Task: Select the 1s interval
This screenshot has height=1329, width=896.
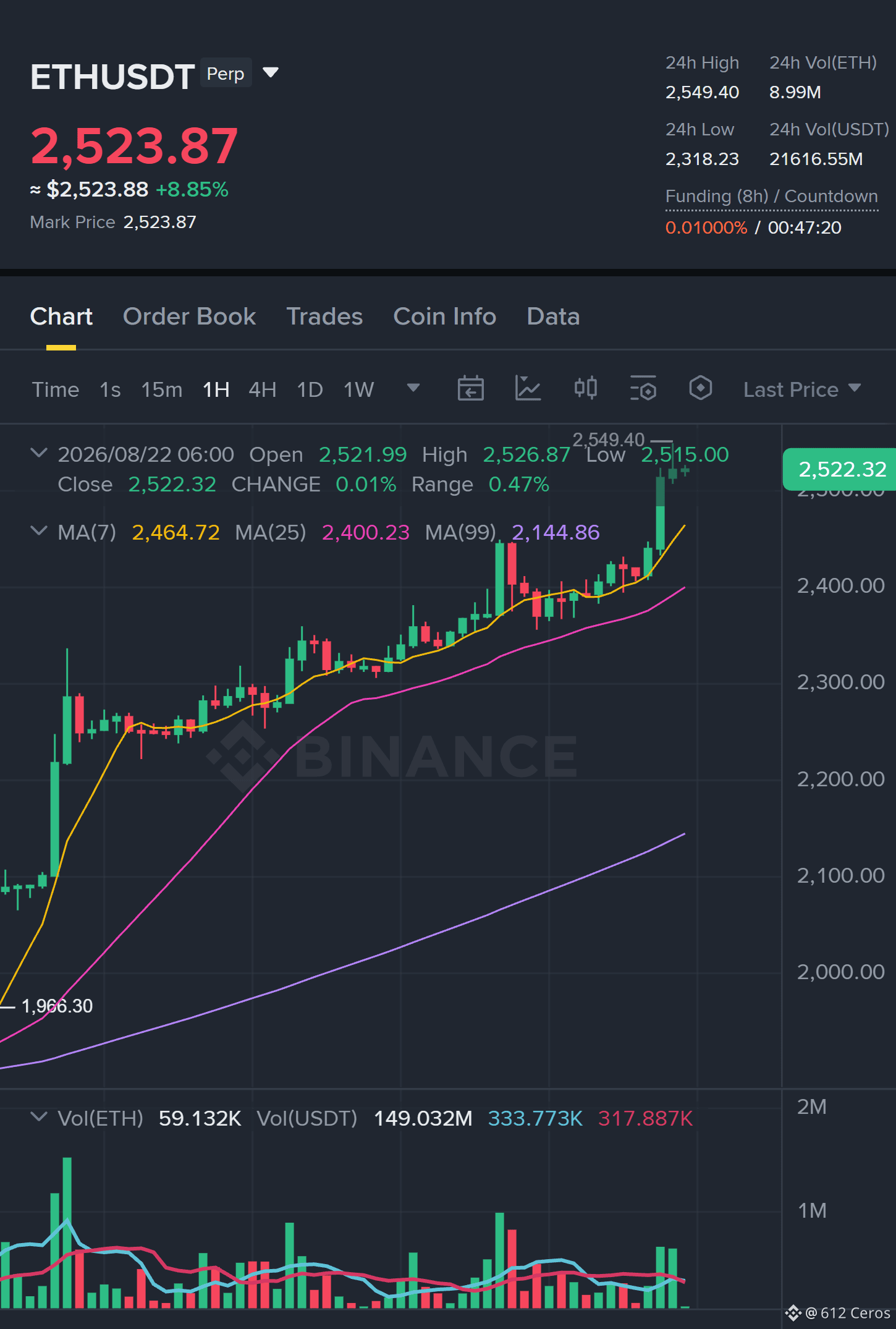Action: click(110, 389)
